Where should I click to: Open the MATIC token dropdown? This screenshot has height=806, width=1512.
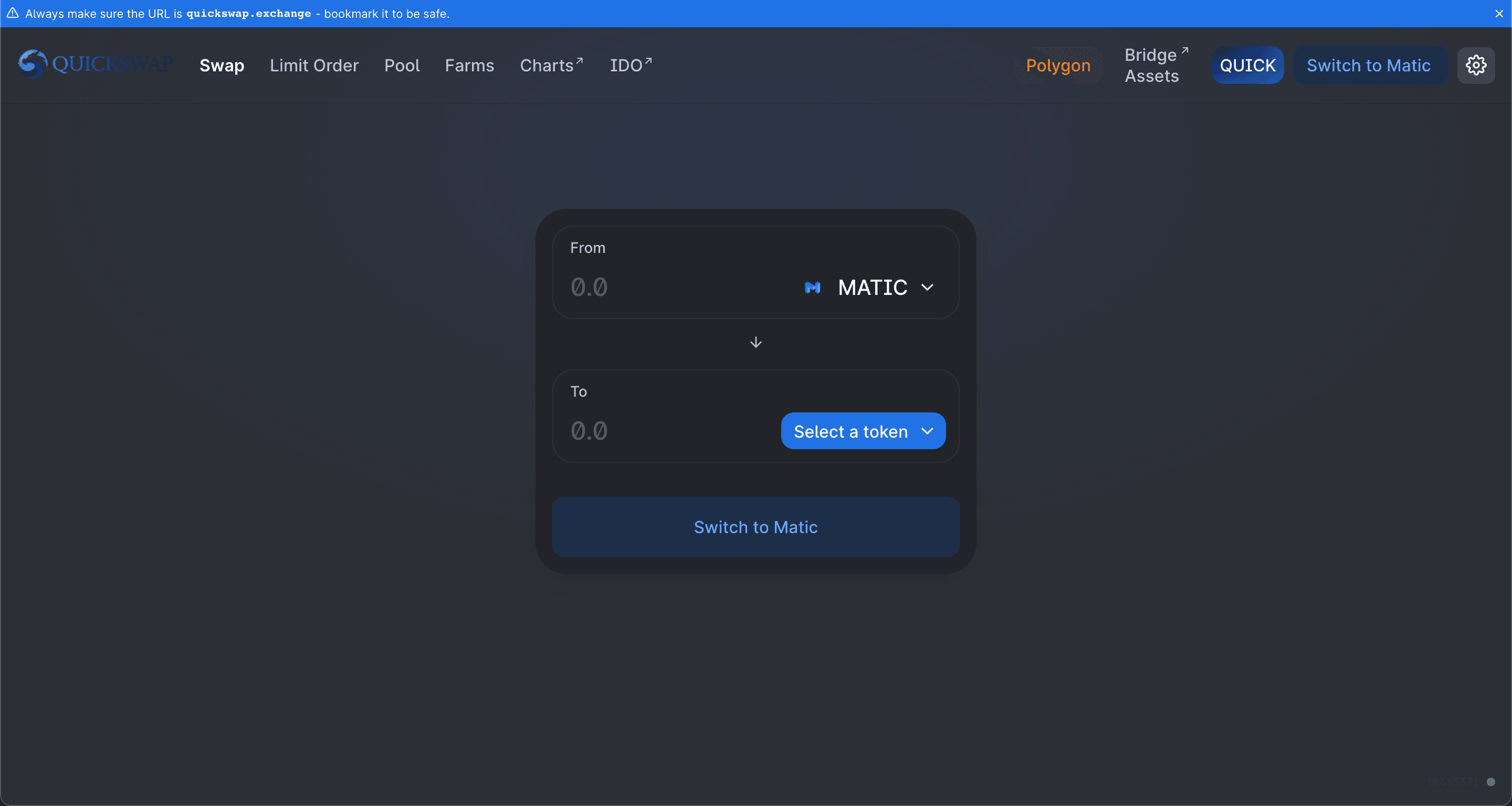tap(869, 288)
